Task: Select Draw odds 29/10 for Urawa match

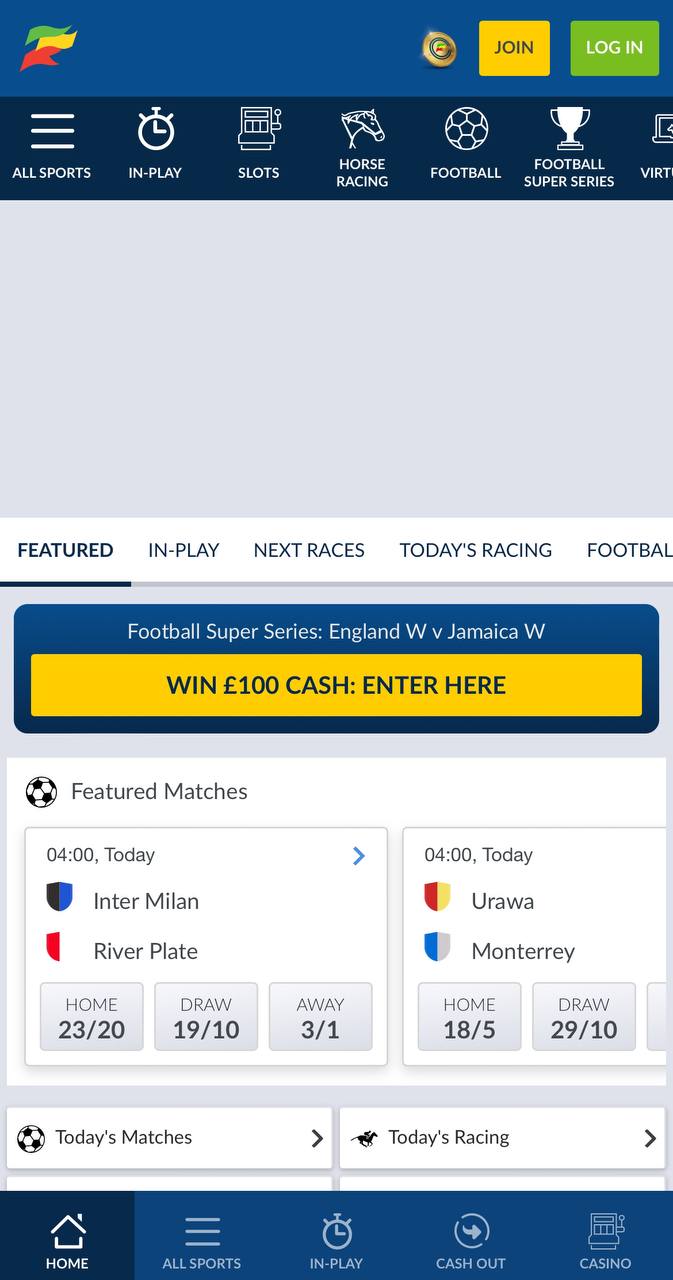Action: [584, 1017]
